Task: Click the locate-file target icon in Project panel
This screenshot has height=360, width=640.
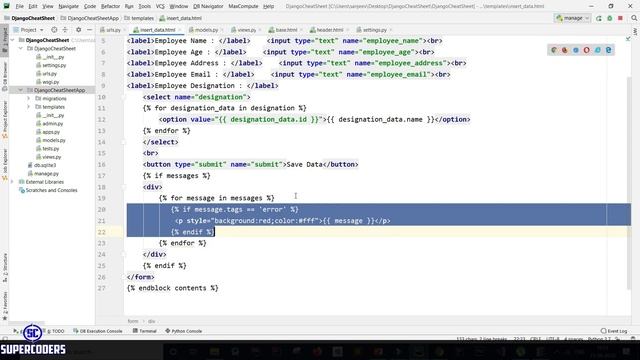Action: [x=54, y=30]
